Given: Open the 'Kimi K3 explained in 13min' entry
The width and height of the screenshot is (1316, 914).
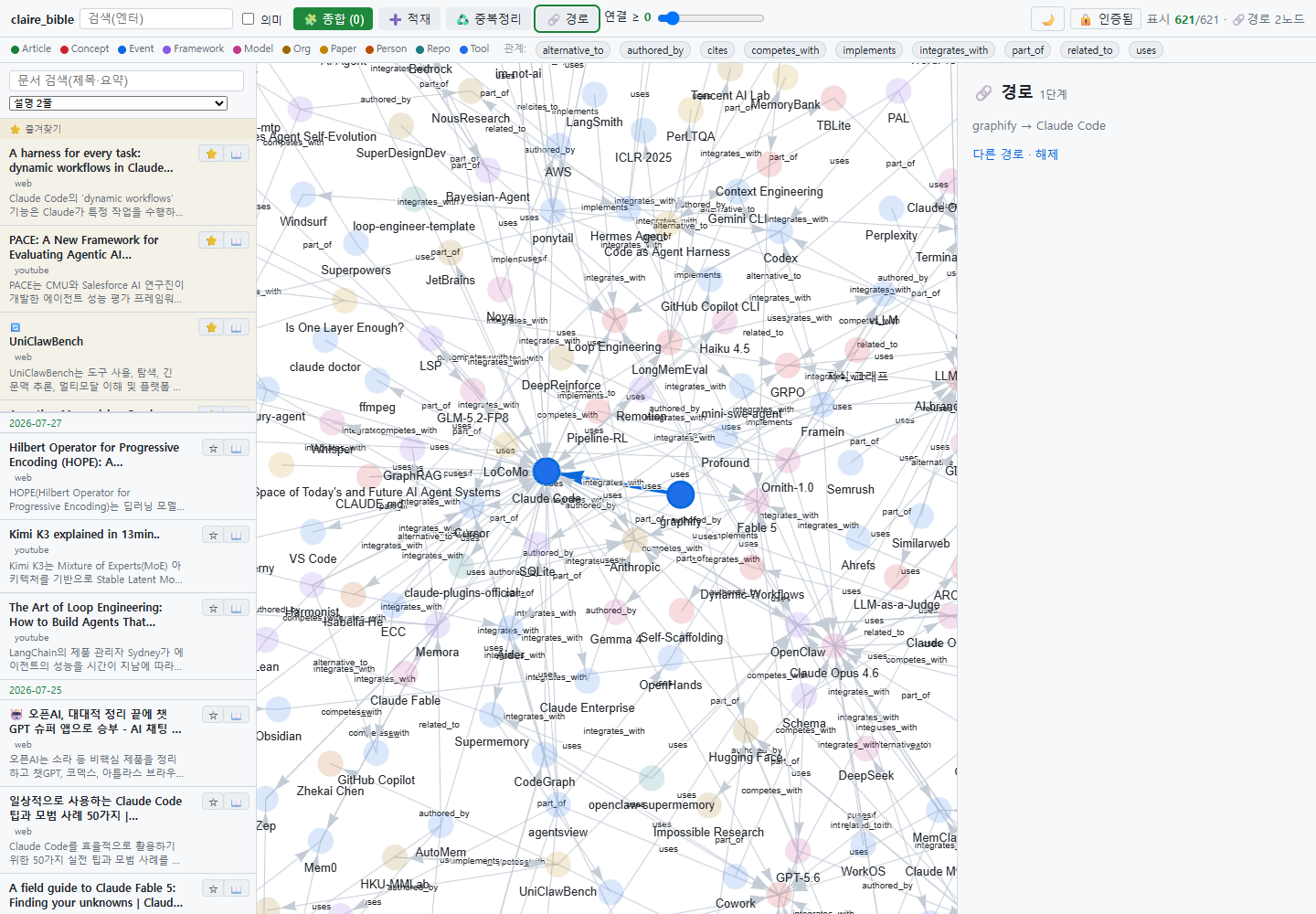Looking at the screenshot, I should pos(84,535).
